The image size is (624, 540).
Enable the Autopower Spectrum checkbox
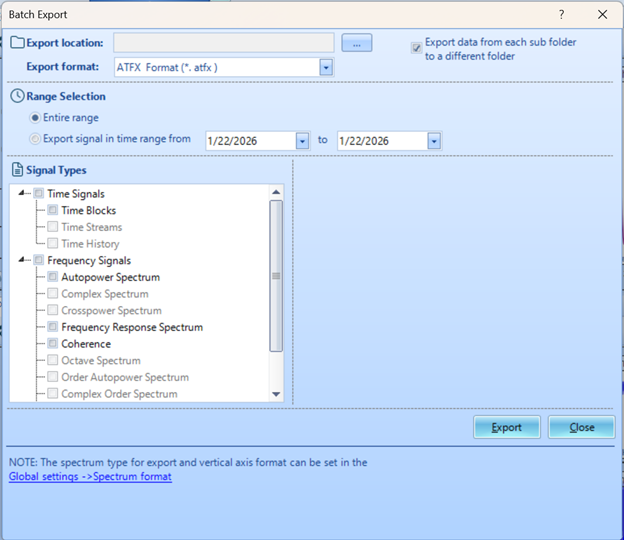53,277
